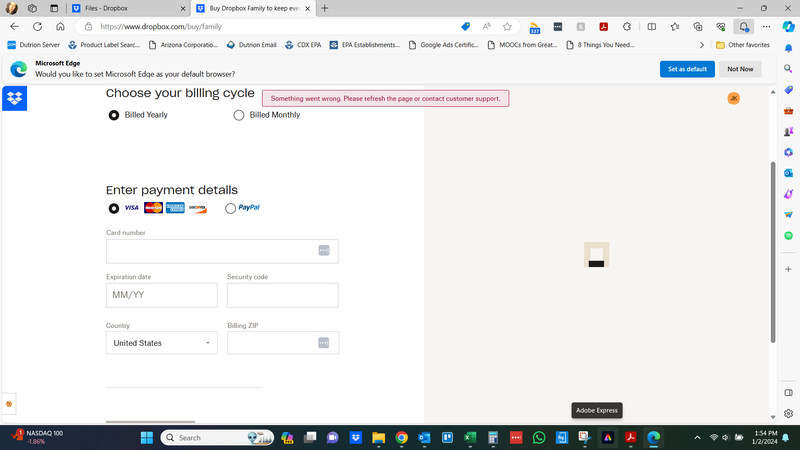Focus the Expiration date field
The image size is (800, 450).
pyautogui.click(x=162, y=295)
